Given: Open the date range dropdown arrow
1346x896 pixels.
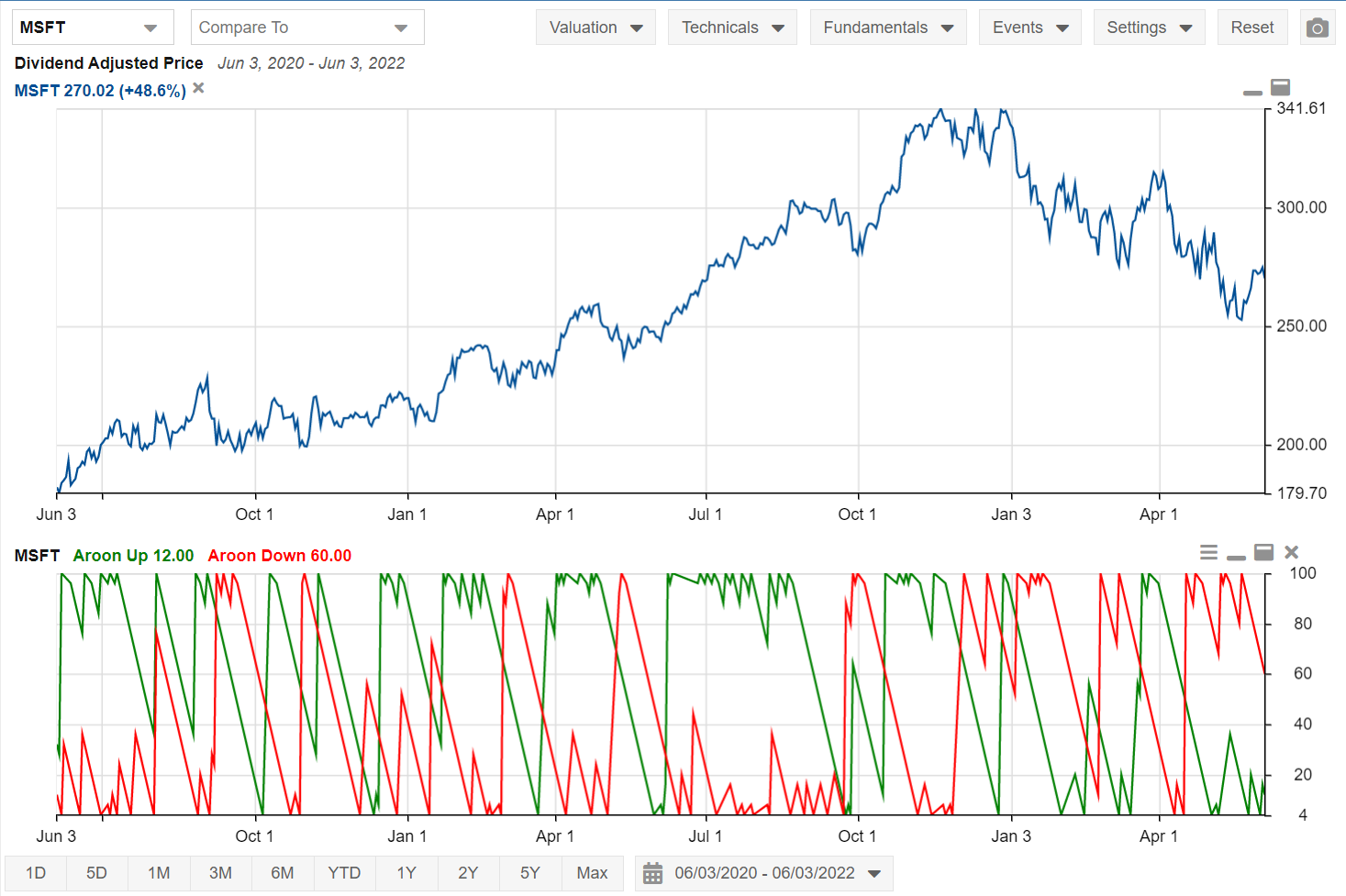Looking at the screenshot, I should pos(874,874).
